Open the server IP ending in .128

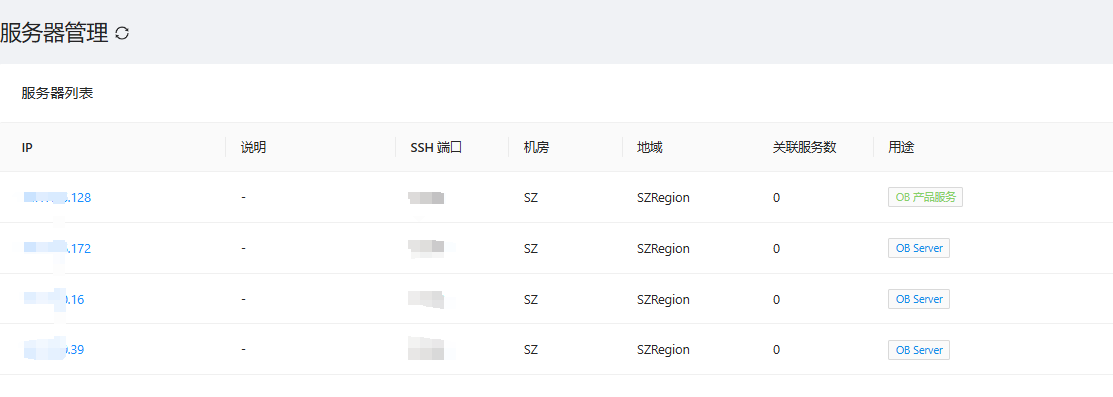pyautogui.click(x=57, y=197)
